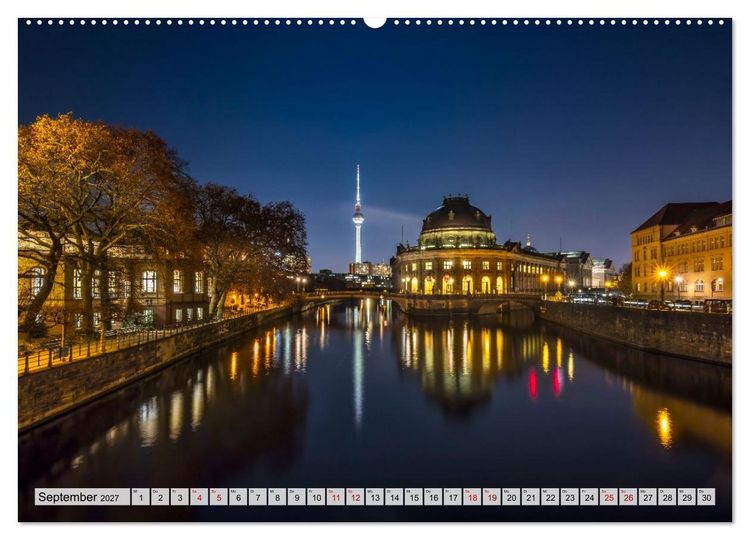Click day cell 23
Viewport: 750px width, 540px height.
tap(570, 496)
